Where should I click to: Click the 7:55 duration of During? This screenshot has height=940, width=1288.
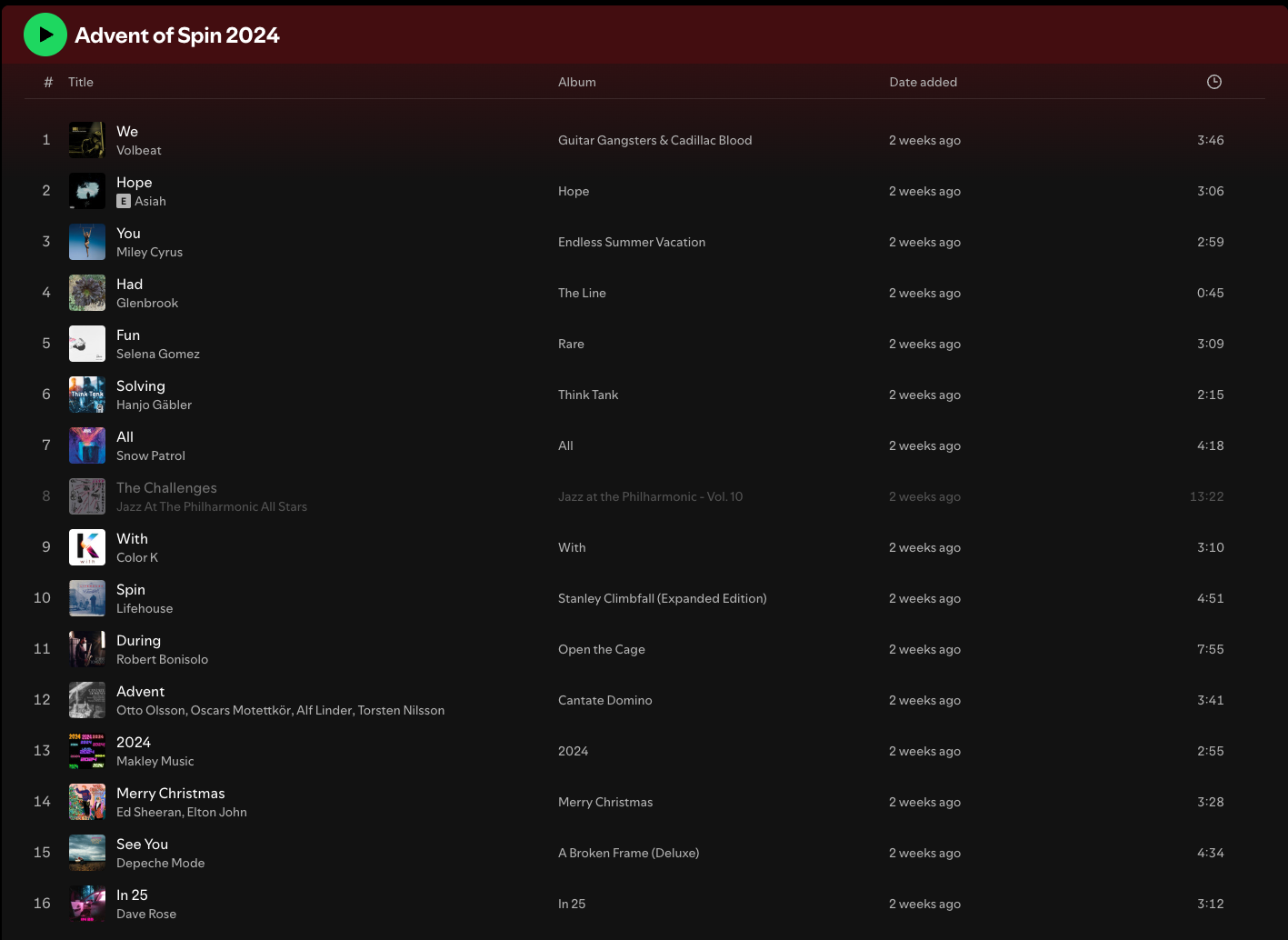click(x=1210, y=649)
